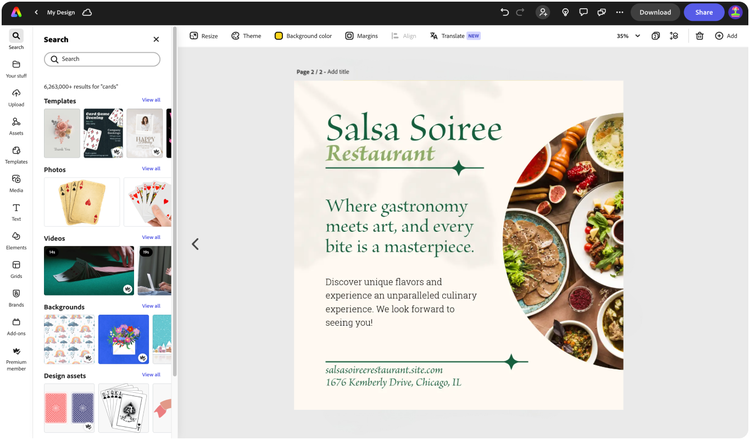Image resolution: width=750 pixels, height=440 pixels.
Task: Click the Share button
Action: click(x=704, y=12)
